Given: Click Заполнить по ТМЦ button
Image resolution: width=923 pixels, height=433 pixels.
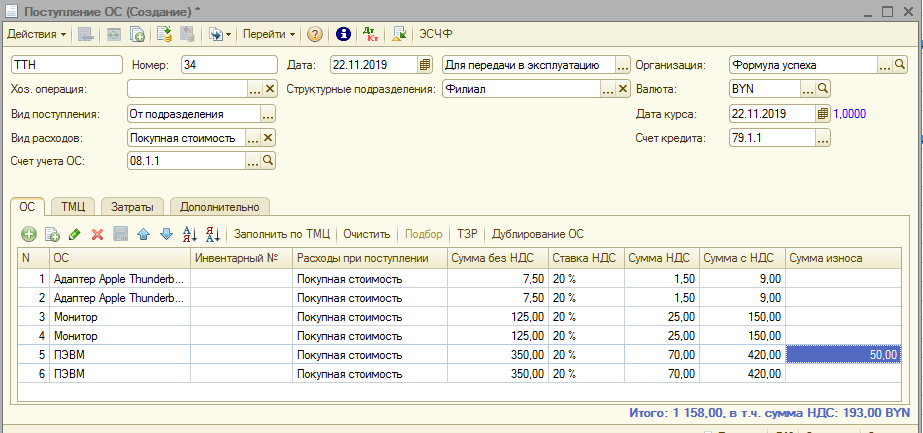Looking at the screenshot, I should 281,234.
